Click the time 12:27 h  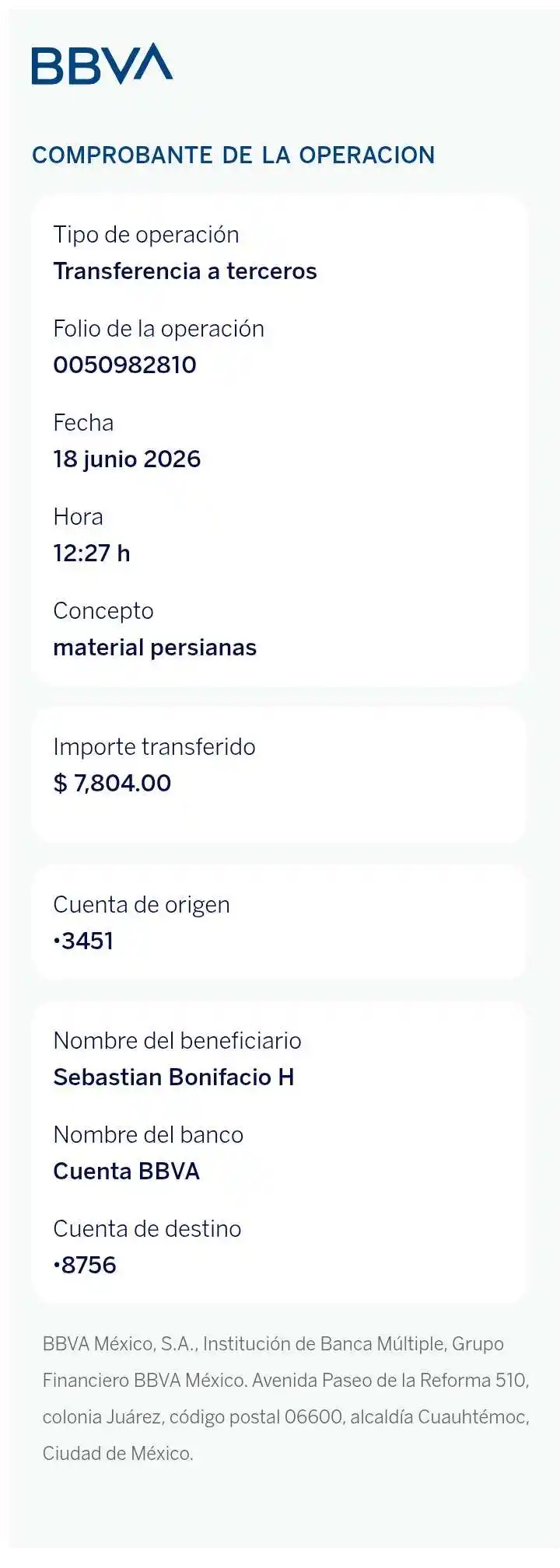pyautogui.click(x=92, y=554)
